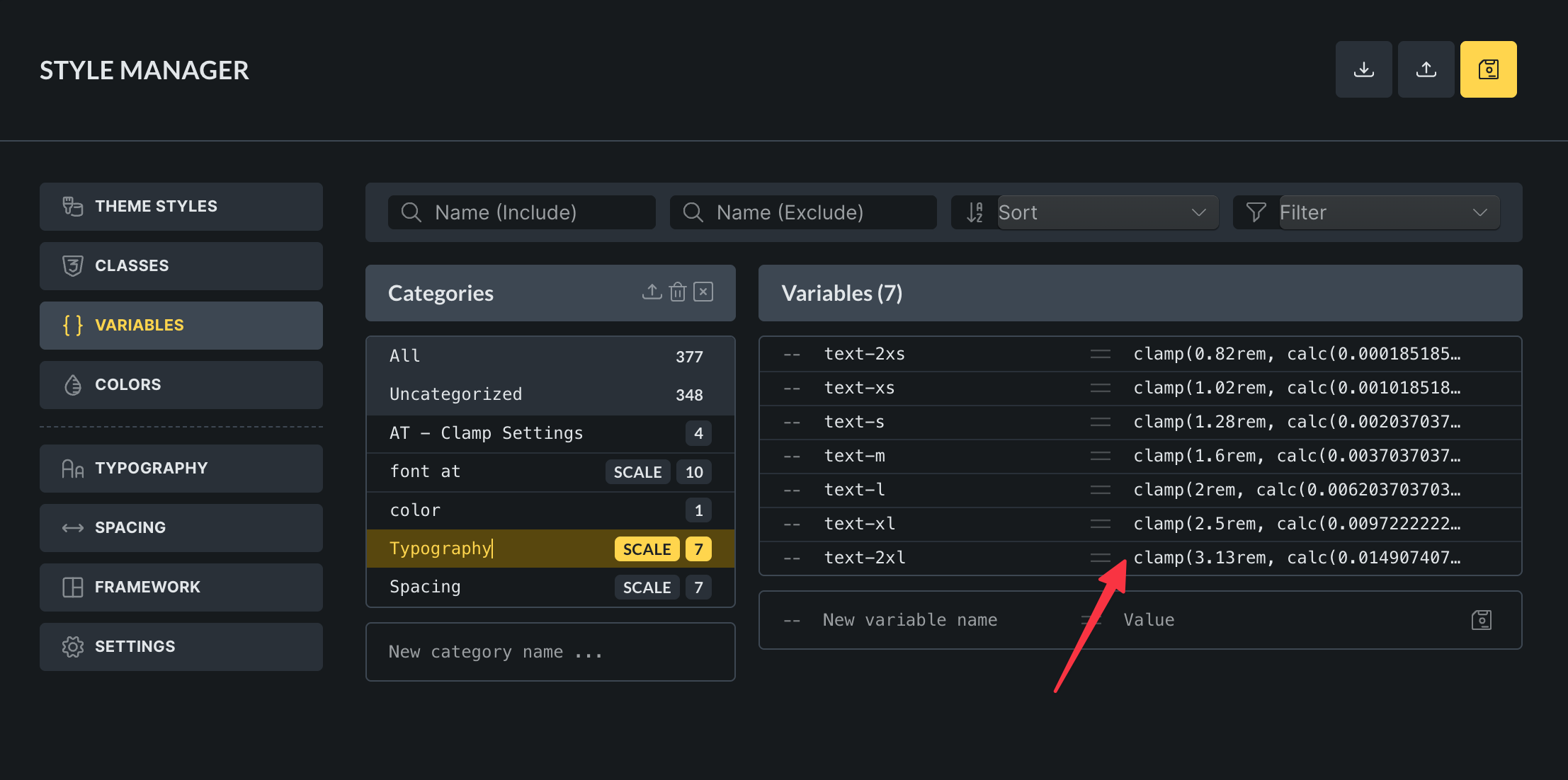Go to Theme Styles in sidebar
The height and width of the screenshot is (780, 1568).
click(181, 207)
